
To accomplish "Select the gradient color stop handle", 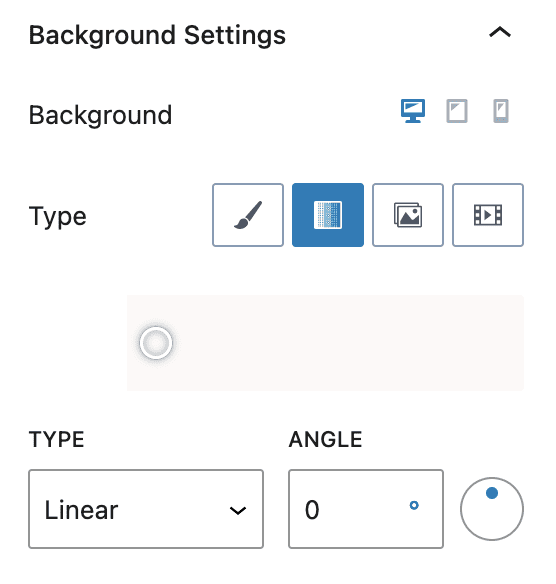I will coord(156,343).
